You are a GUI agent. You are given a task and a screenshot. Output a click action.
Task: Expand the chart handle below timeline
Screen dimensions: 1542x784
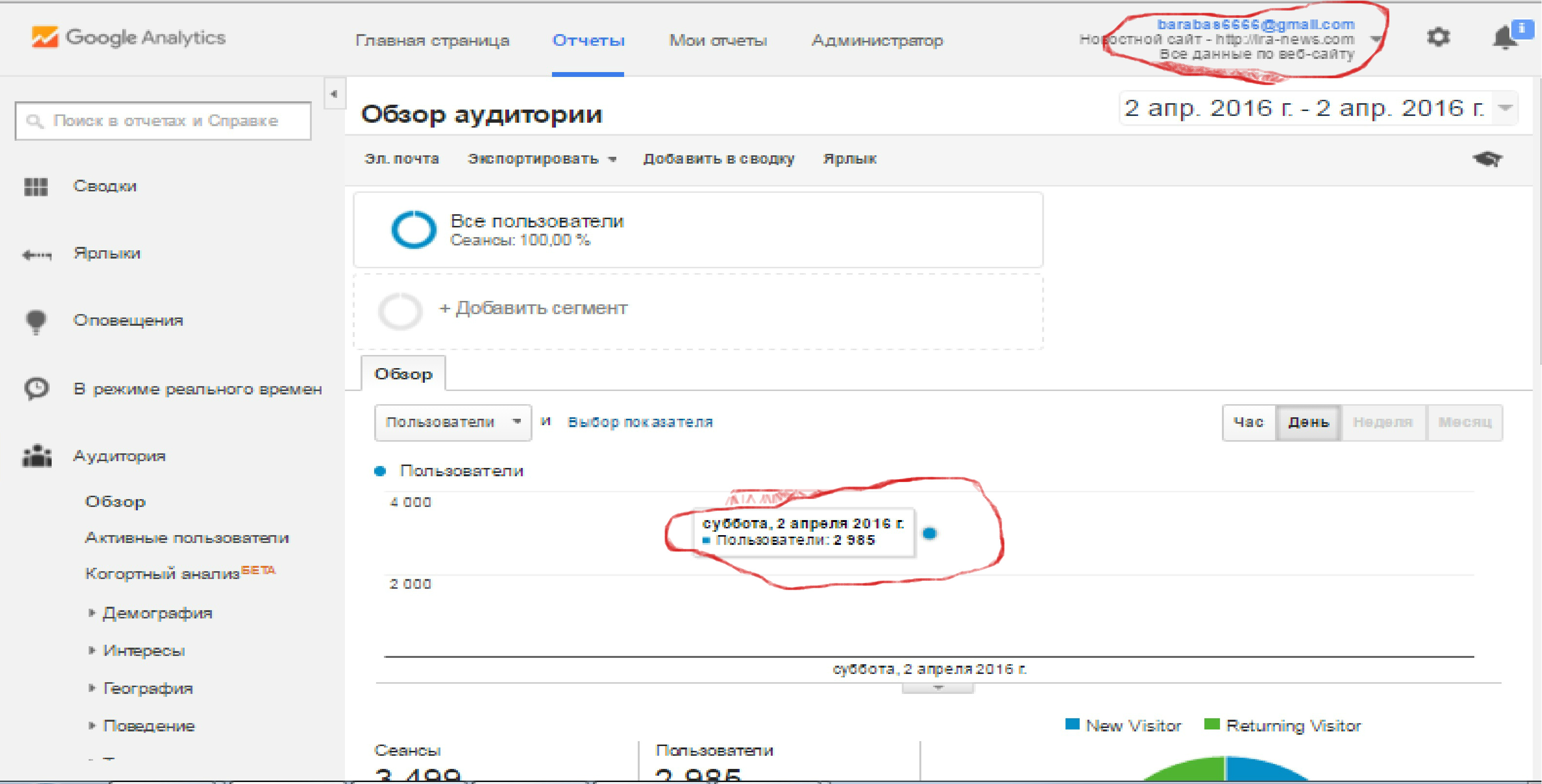point(938,688)
